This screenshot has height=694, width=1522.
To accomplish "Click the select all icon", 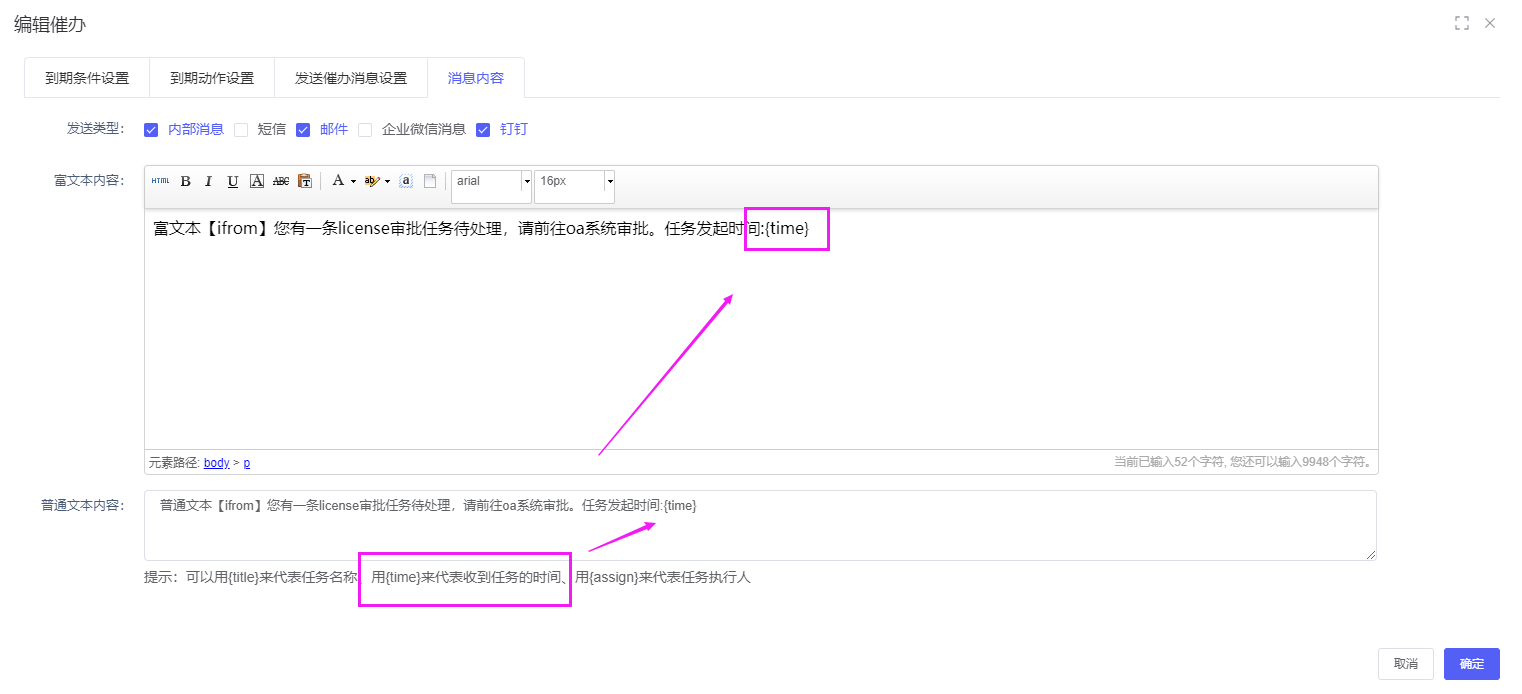I will tap(406, 181).
